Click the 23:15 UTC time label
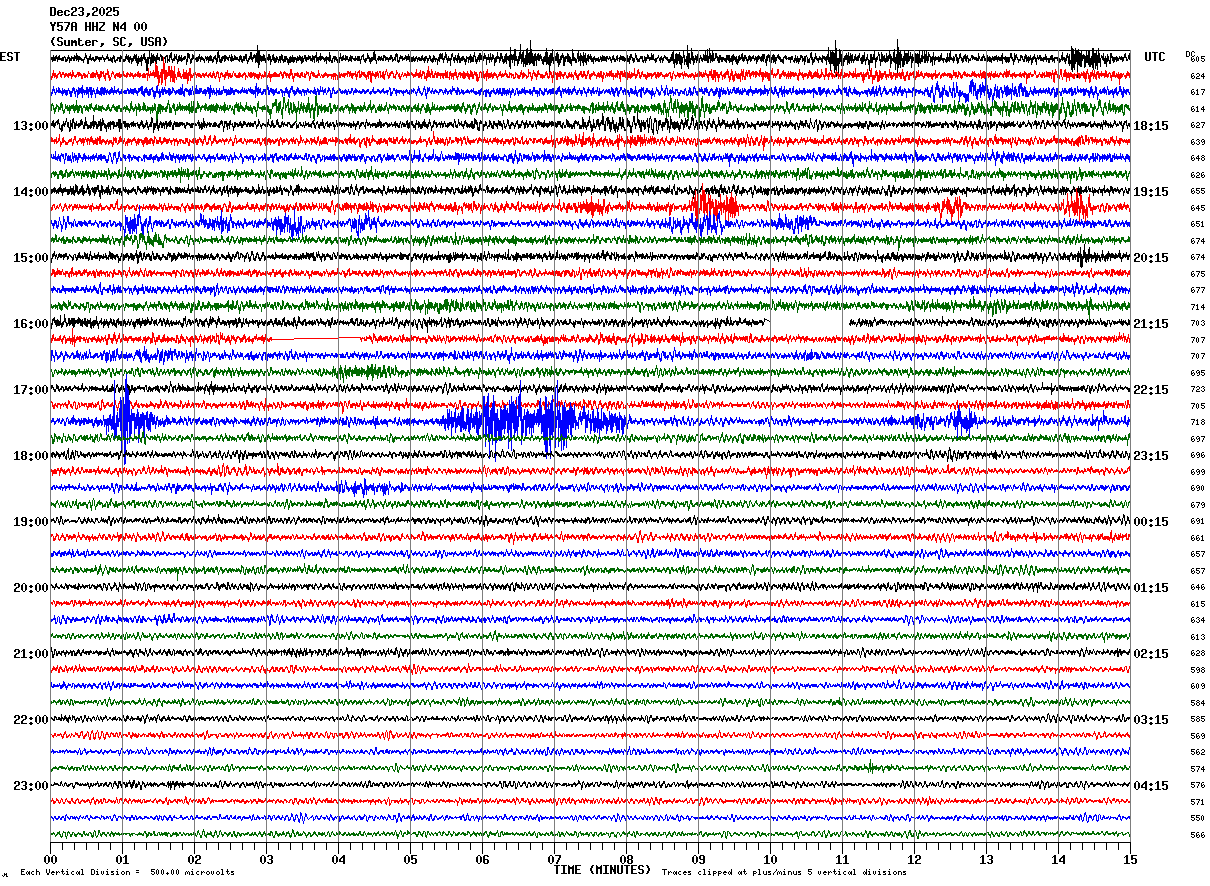This screenshot has height=886, width=1210. pos(1151,456)
